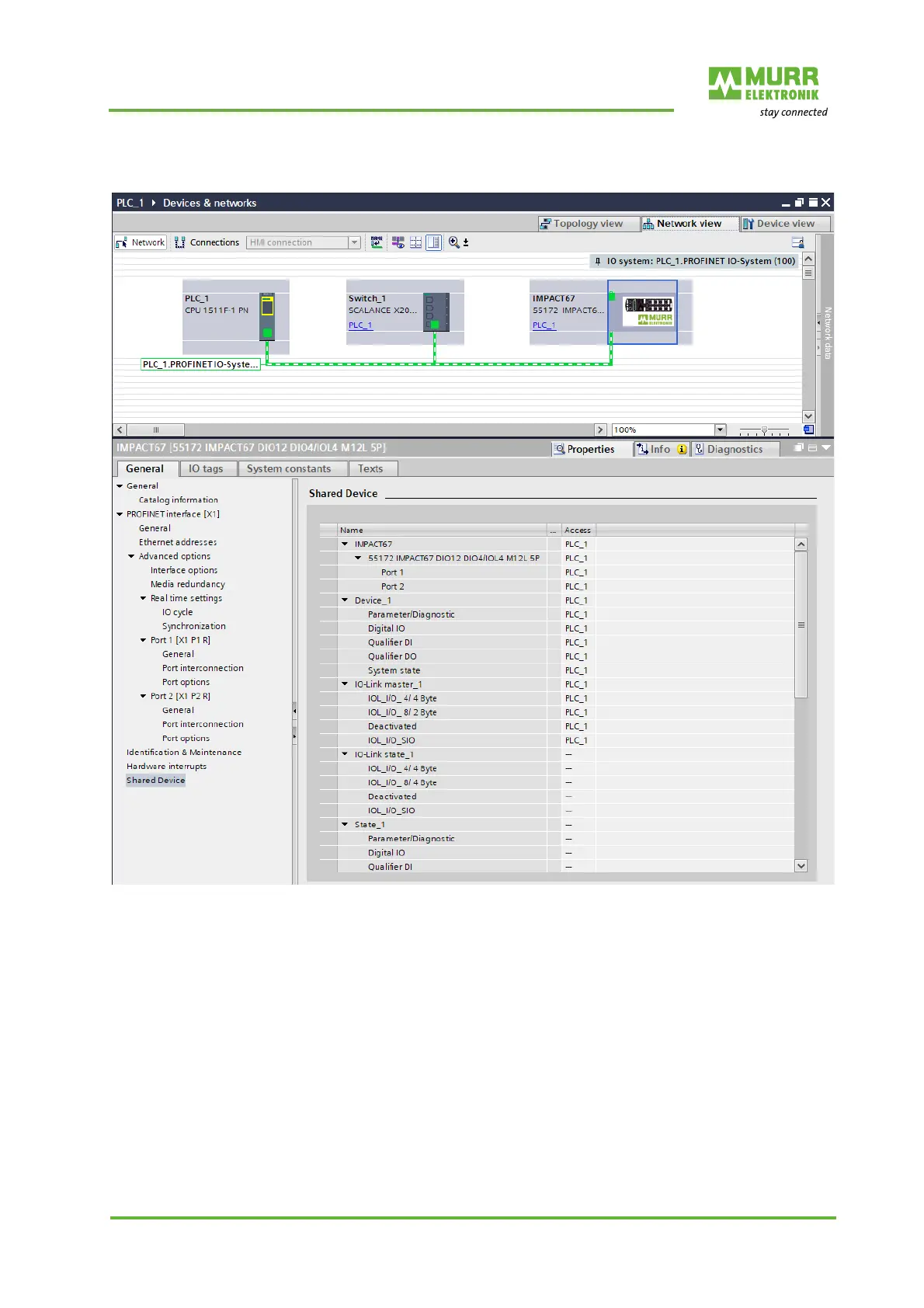Click the zoom magnifier icon
The width and height of the screenshot is (924, 1308).
454,242
